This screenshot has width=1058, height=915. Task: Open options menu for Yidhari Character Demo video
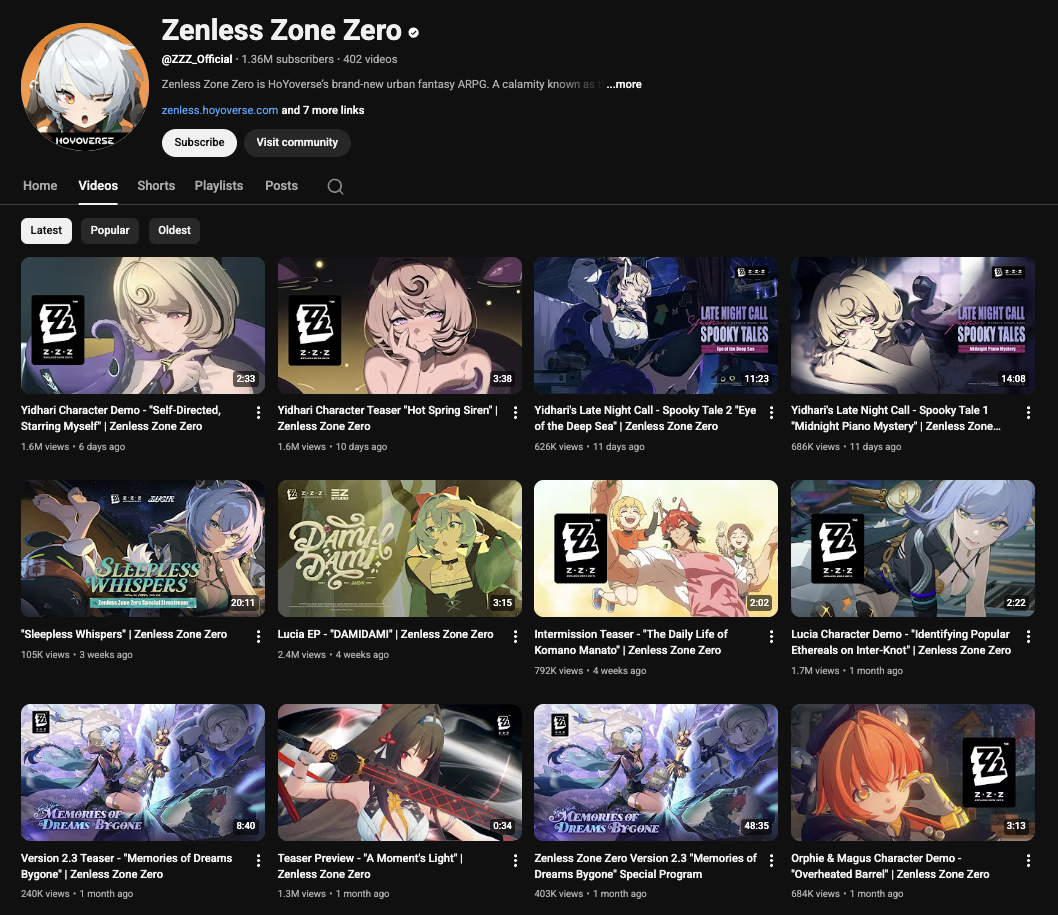click(x=258, y=412)
